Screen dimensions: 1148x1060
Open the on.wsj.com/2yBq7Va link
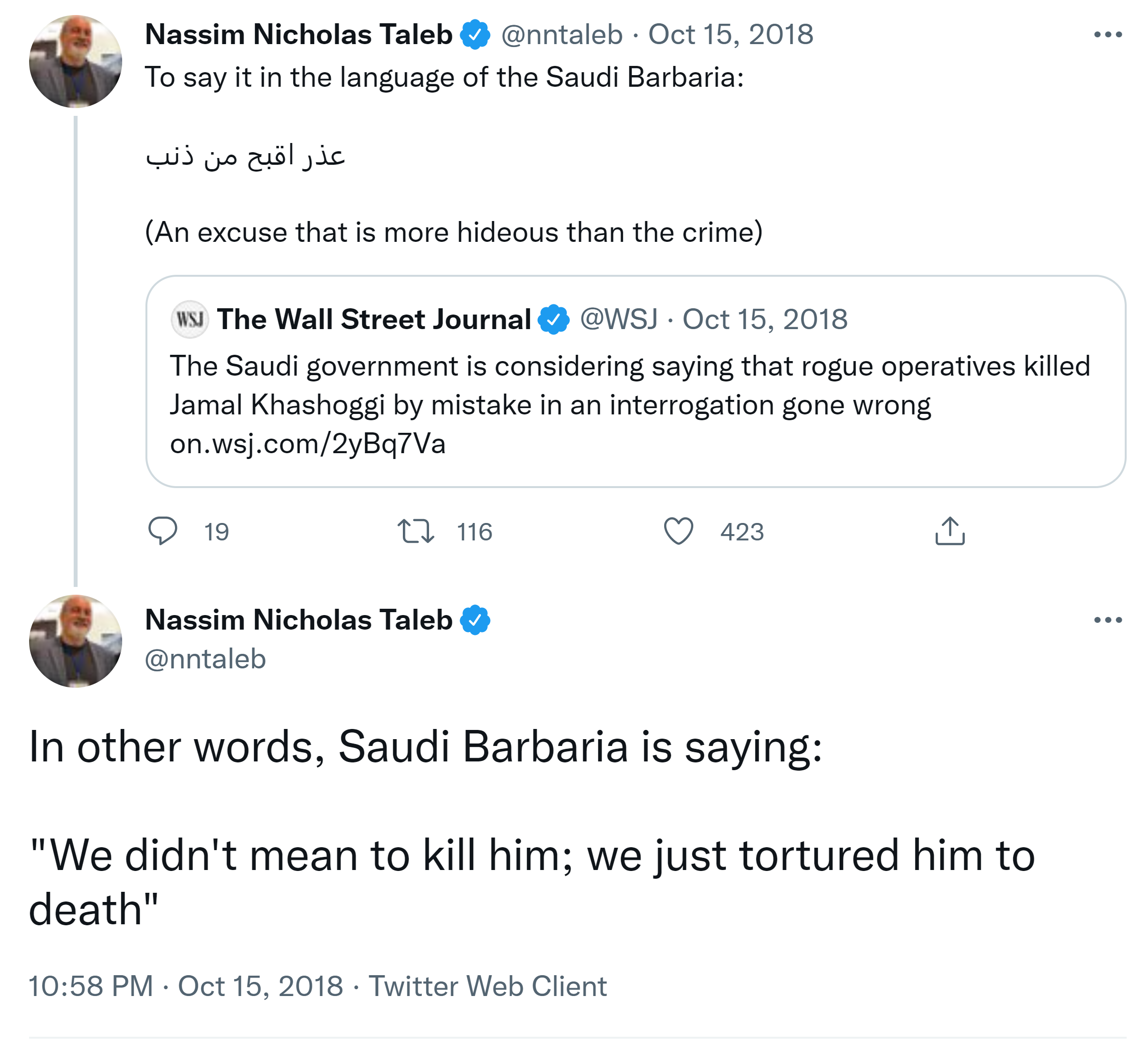tap(307, 444)
